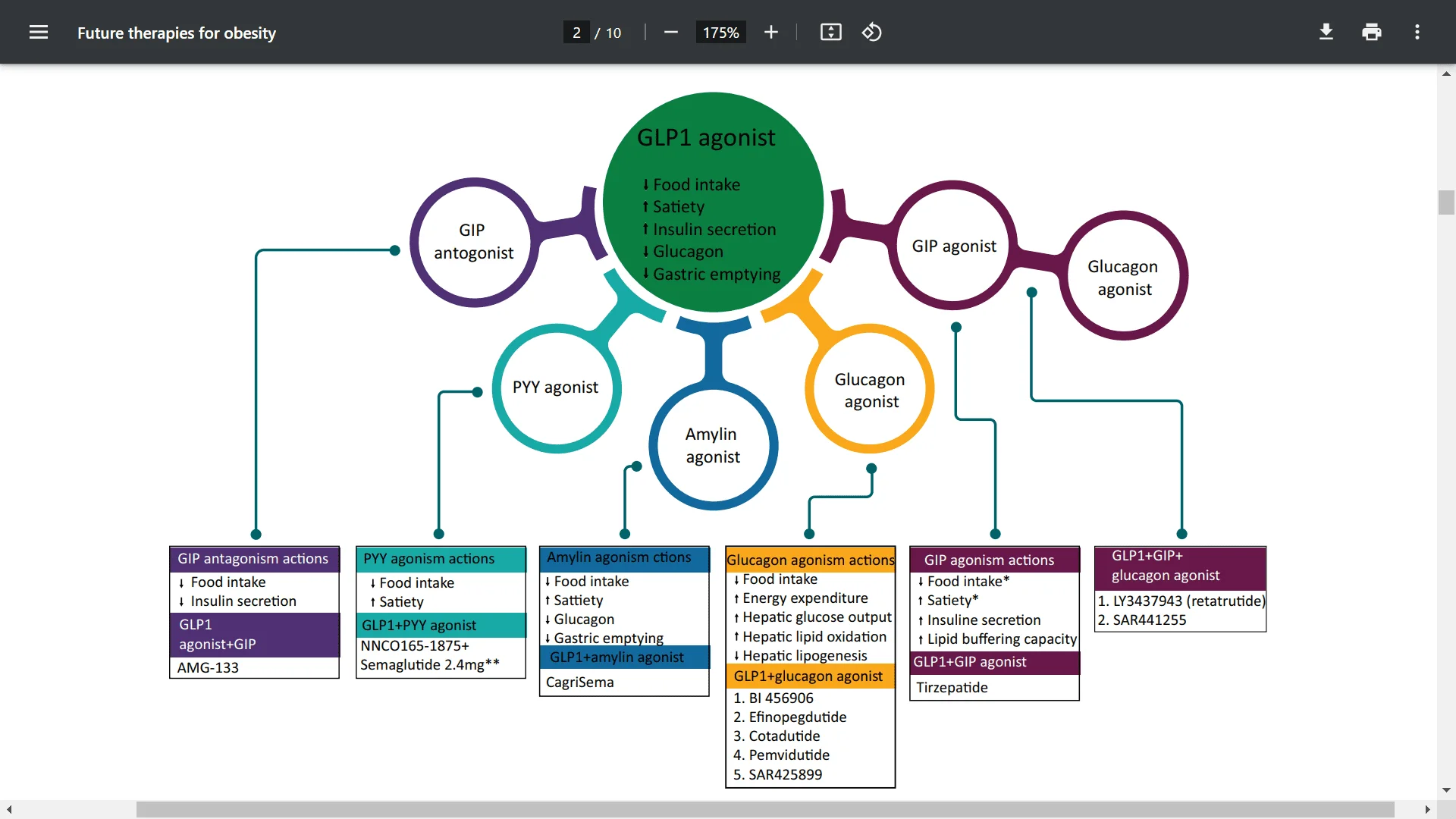Click the orange 'Glucagon agonist' circle label

pyautogui.click(x=870, y=391)
